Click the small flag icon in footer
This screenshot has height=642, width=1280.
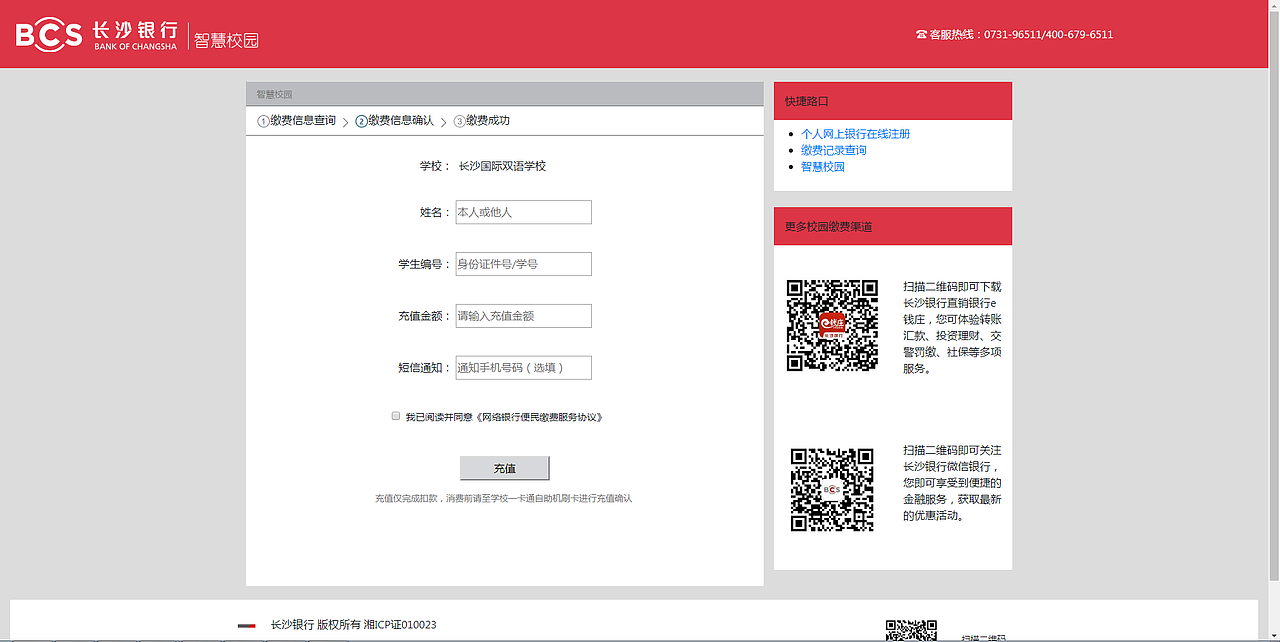(x=246, y=625)
